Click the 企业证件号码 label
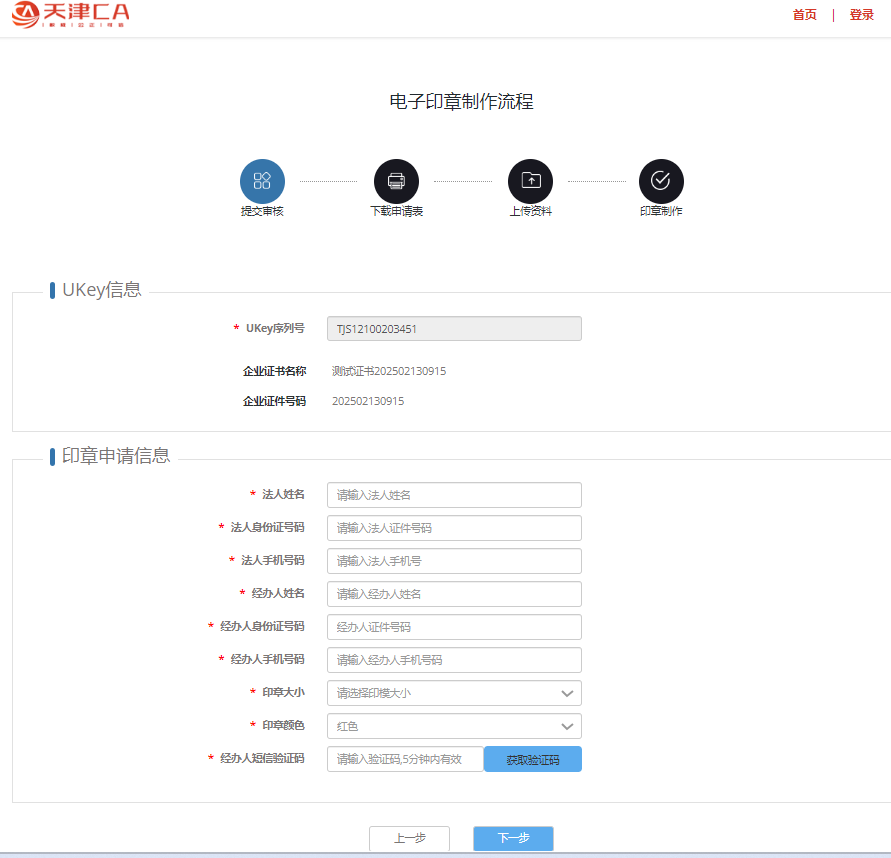 click(x=274, y=401)
